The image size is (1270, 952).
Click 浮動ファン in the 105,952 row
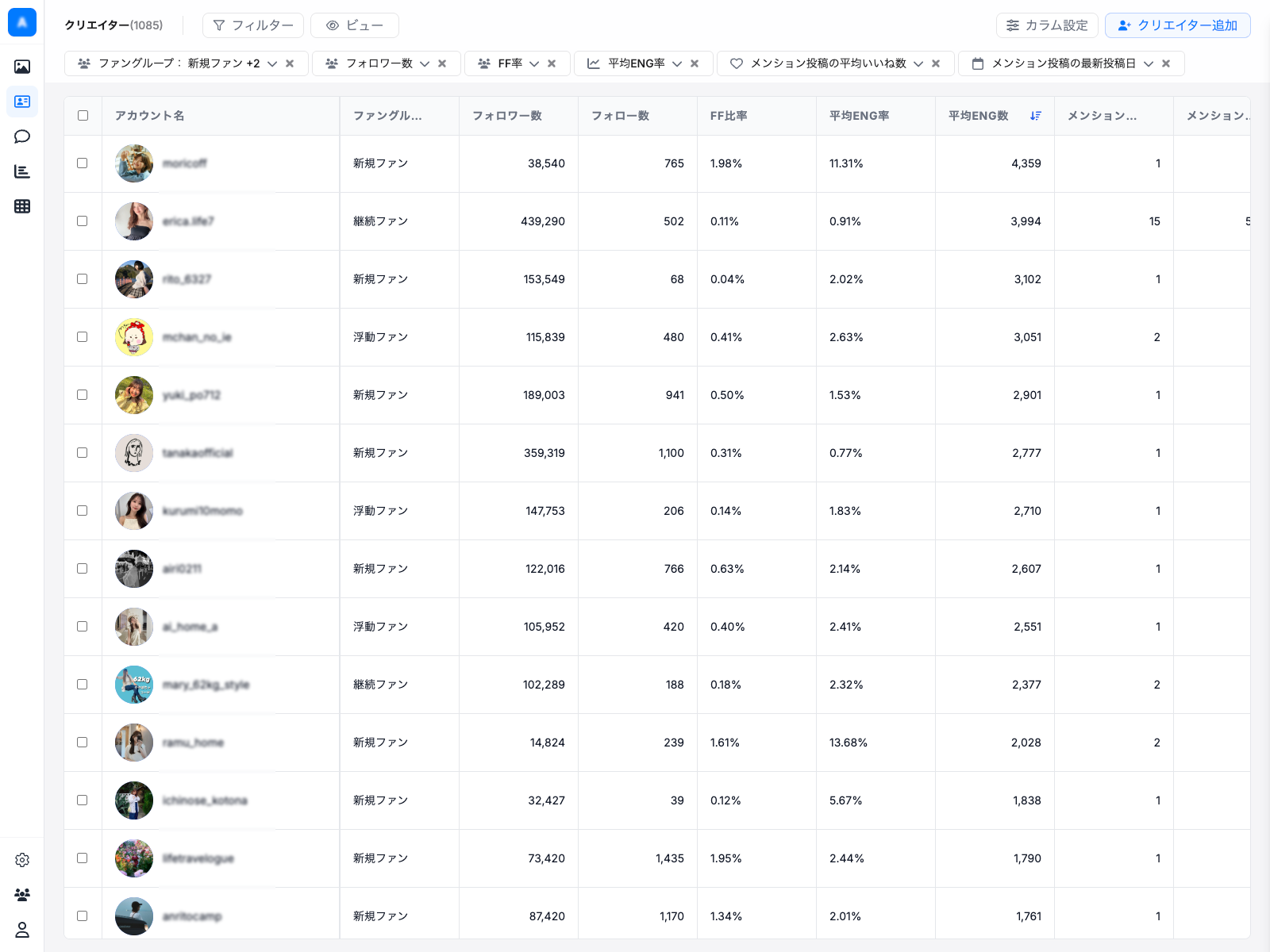pos(381,627)
